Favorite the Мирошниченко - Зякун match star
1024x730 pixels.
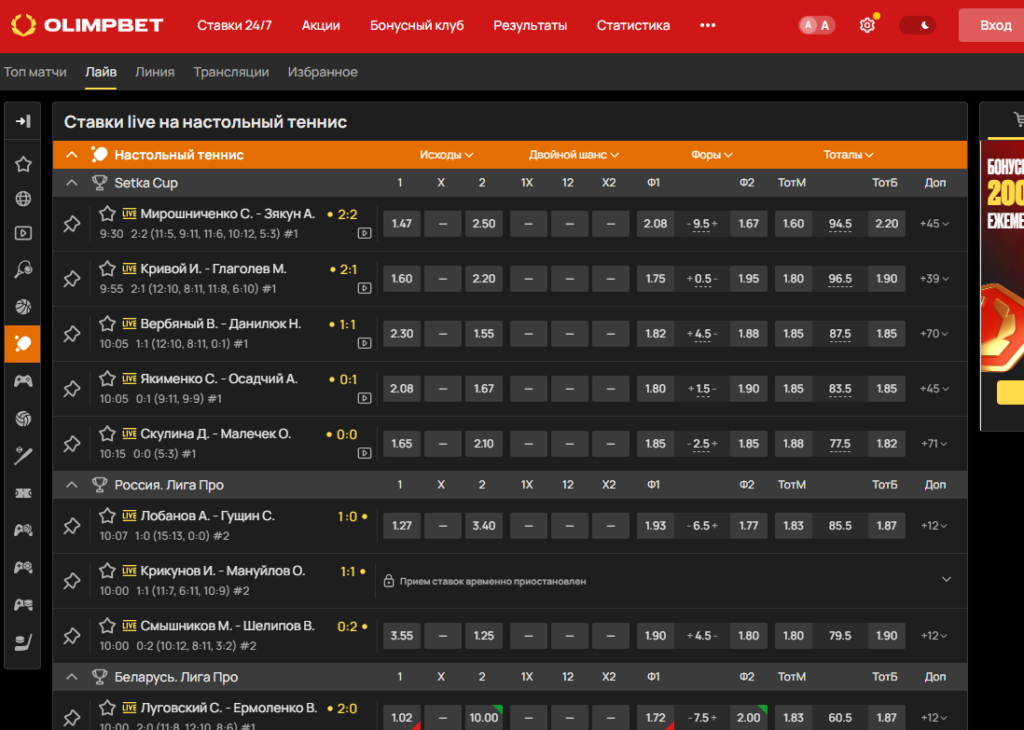point(108,214)
